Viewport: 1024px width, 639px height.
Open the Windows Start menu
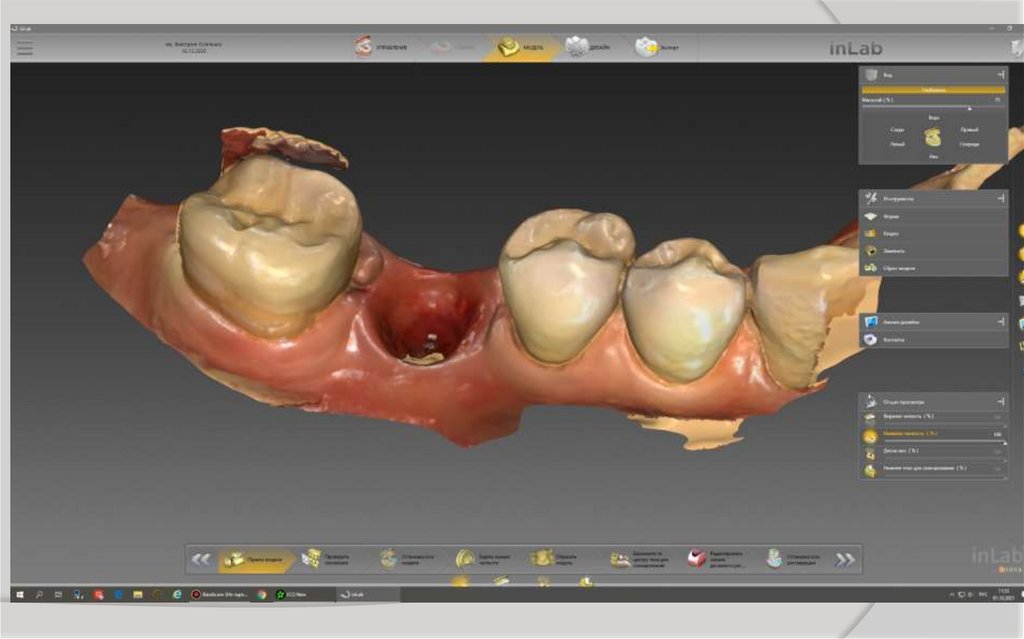(20, 595)
